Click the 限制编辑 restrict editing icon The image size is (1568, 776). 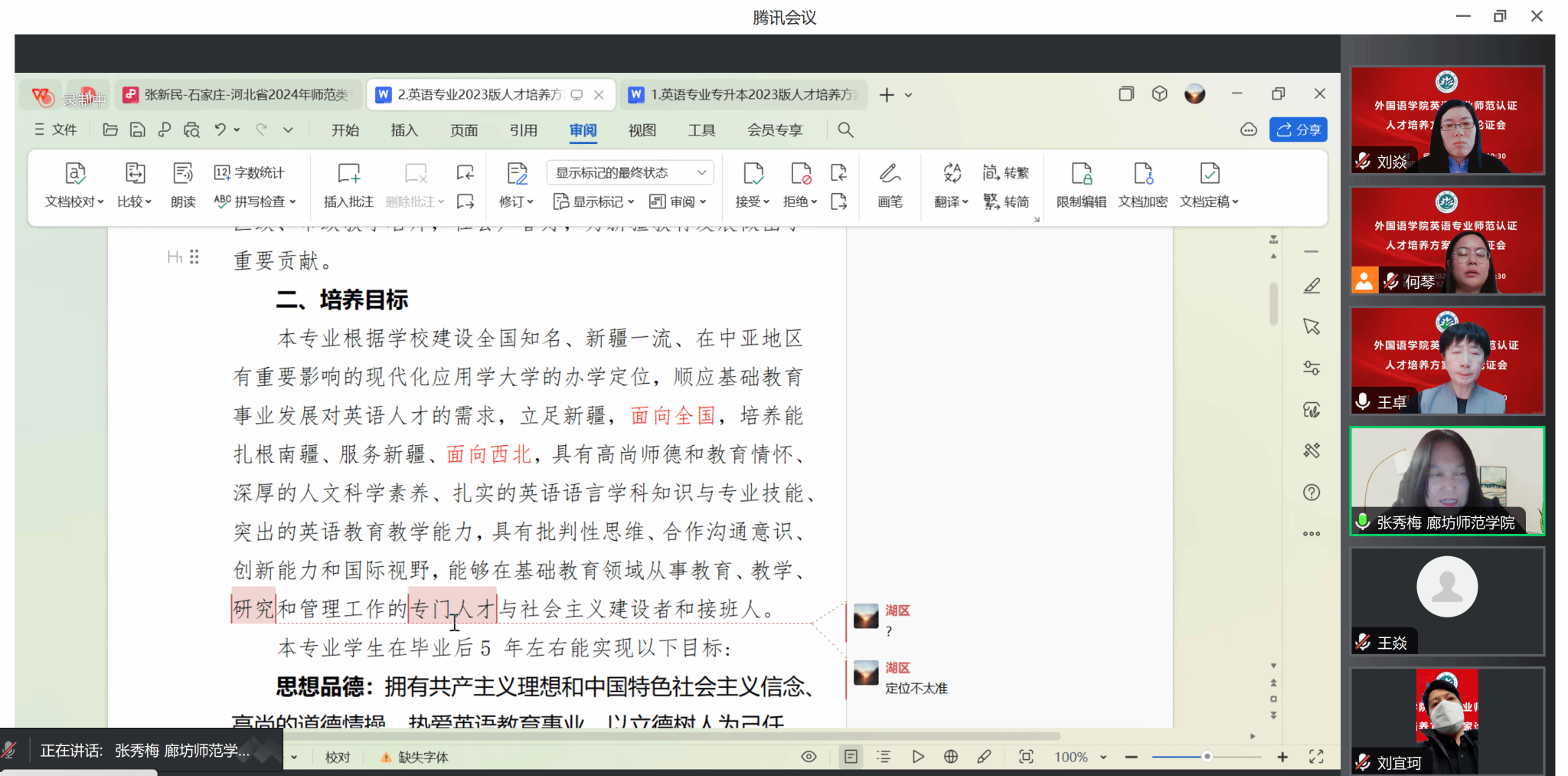tap(1081, 185)
